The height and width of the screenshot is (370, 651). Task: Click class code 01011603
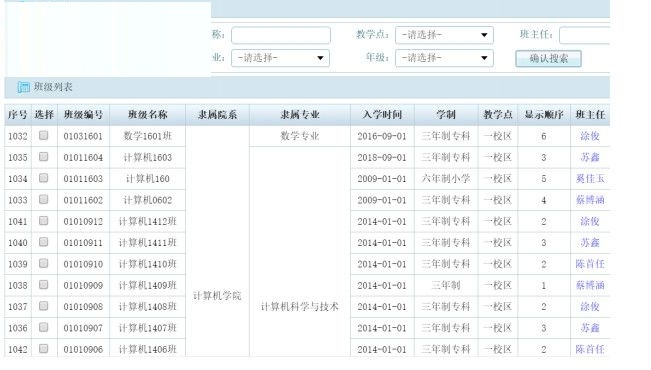(x=83, y=179)
